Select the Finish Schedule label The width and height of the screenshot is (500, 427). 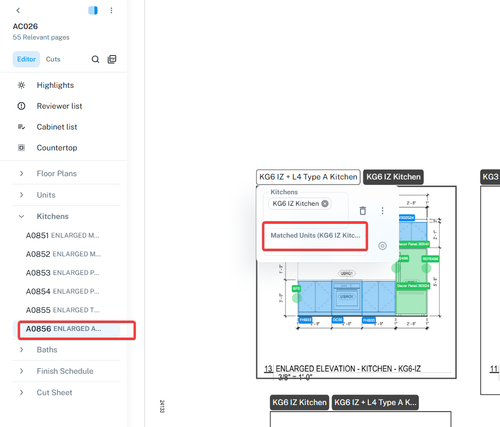click(65, 371)
